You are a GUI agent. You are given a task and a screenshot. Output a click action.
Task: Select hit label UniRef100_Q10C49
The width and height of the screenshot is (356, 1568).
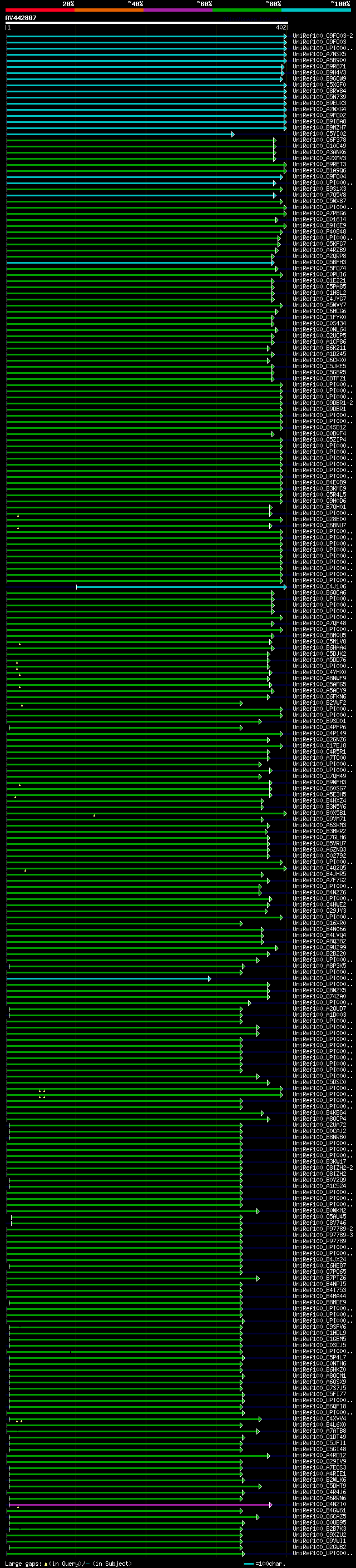coord(319,146)
